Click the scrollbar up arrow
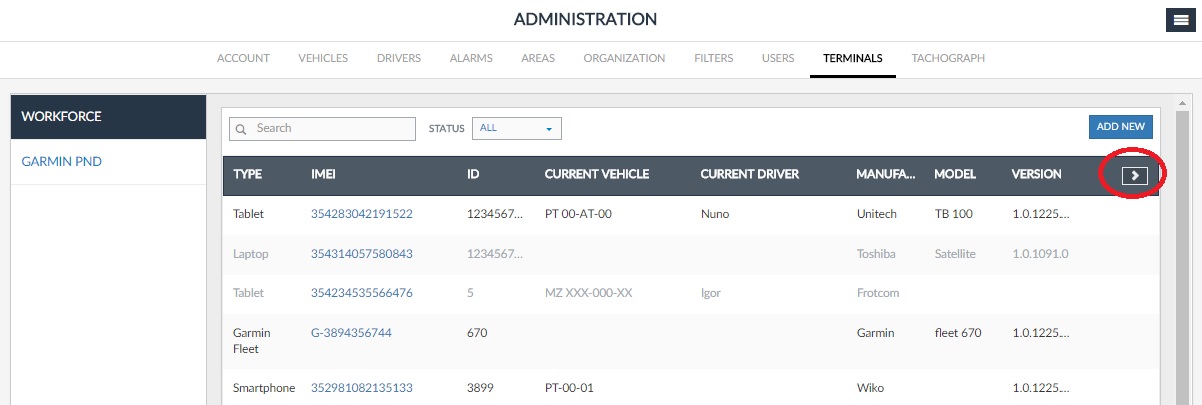Screen dimensions: 1202x405 pyautogui.click(x=1183, y=103)
